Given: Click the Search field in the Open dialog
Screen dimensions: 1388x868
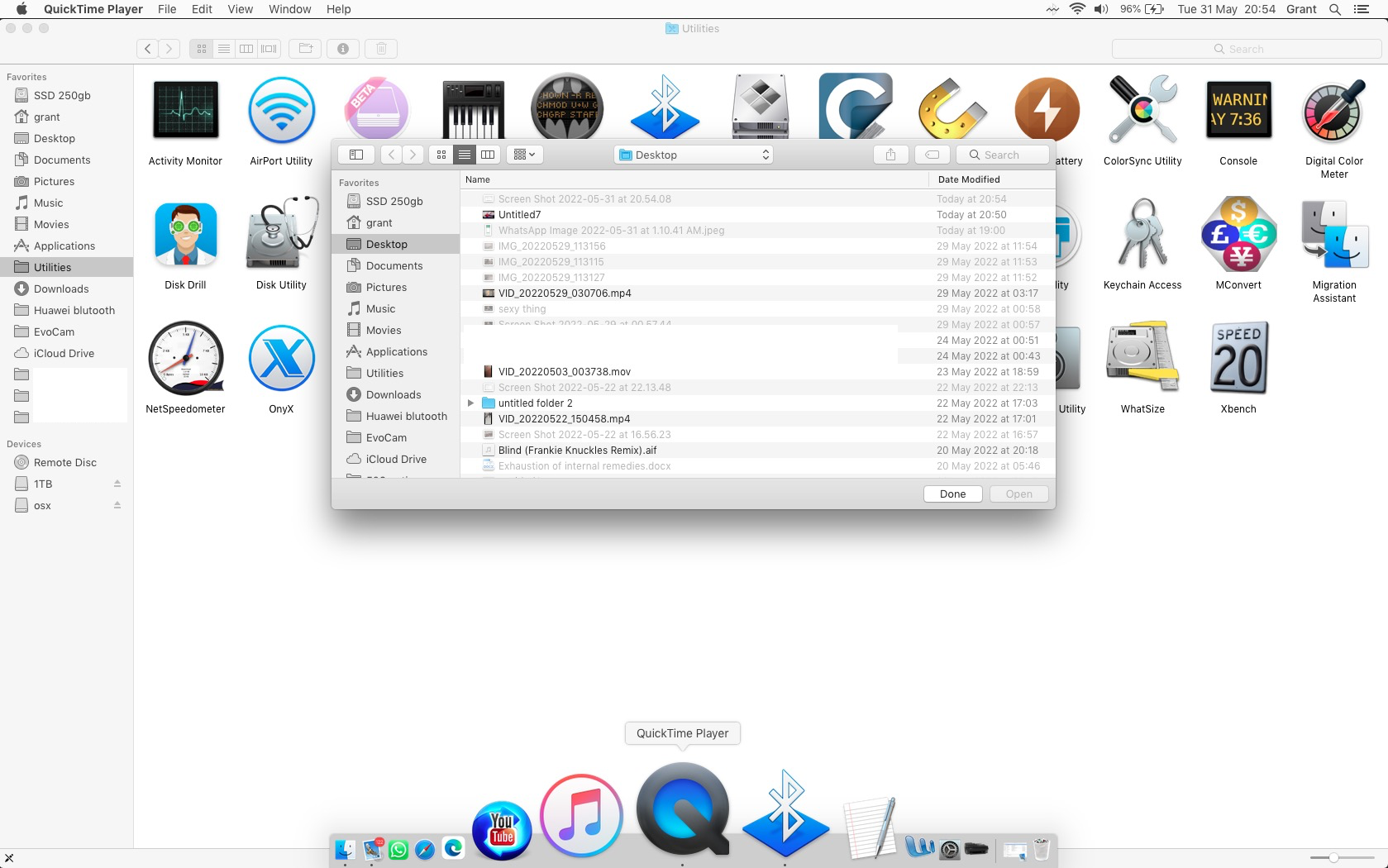Looking at the screenshot, I should click(1002, 155).
